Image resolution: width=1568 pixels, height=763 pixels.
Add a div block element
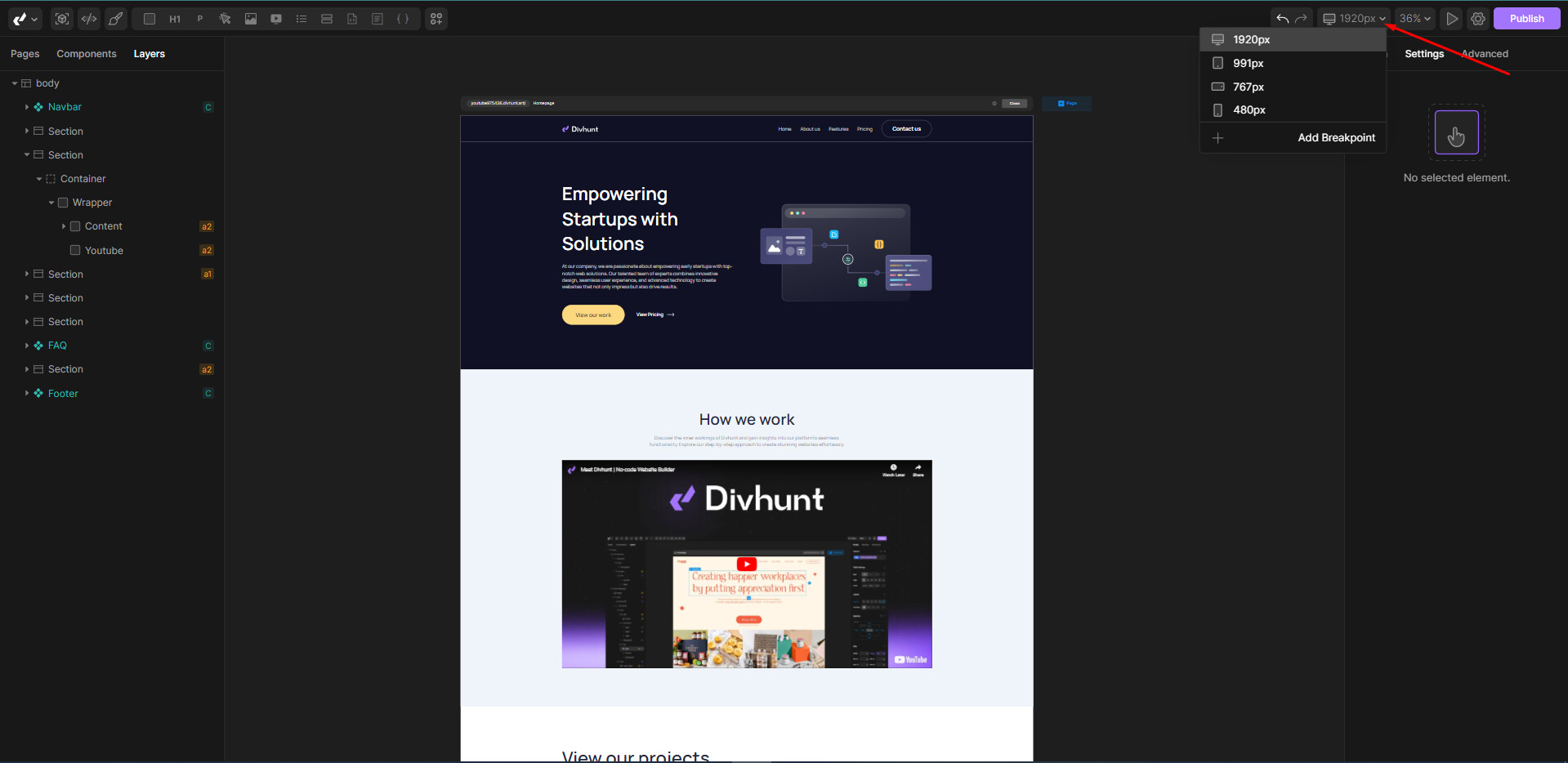point(150,19)
